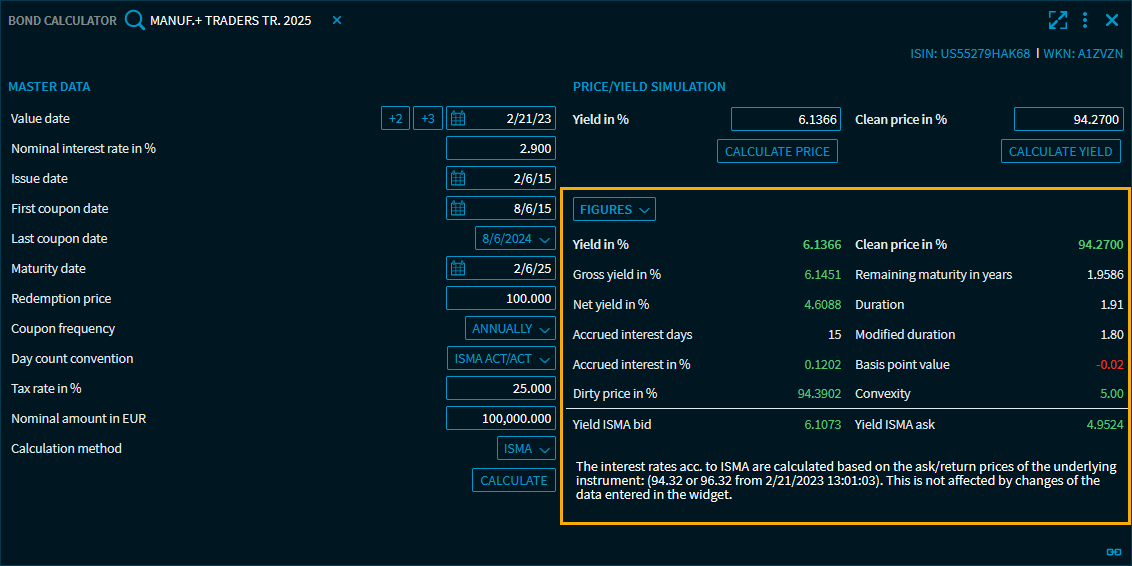This screenshot has height=566, width=1132.
Task: Expand the widget to full screen
Action: (x=1058, y=20)
